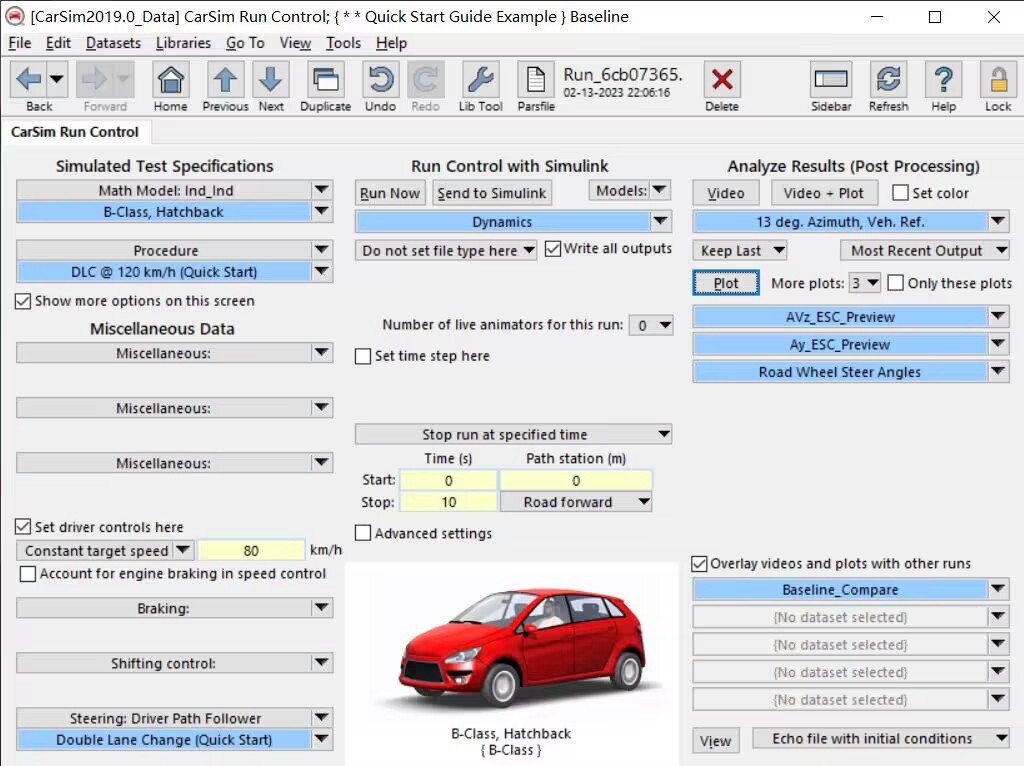Viewport: 1024px width, 766px height.
Task: Open B-Class, Hatchback dataset dropdown arrow
Action: click(321, 212)
